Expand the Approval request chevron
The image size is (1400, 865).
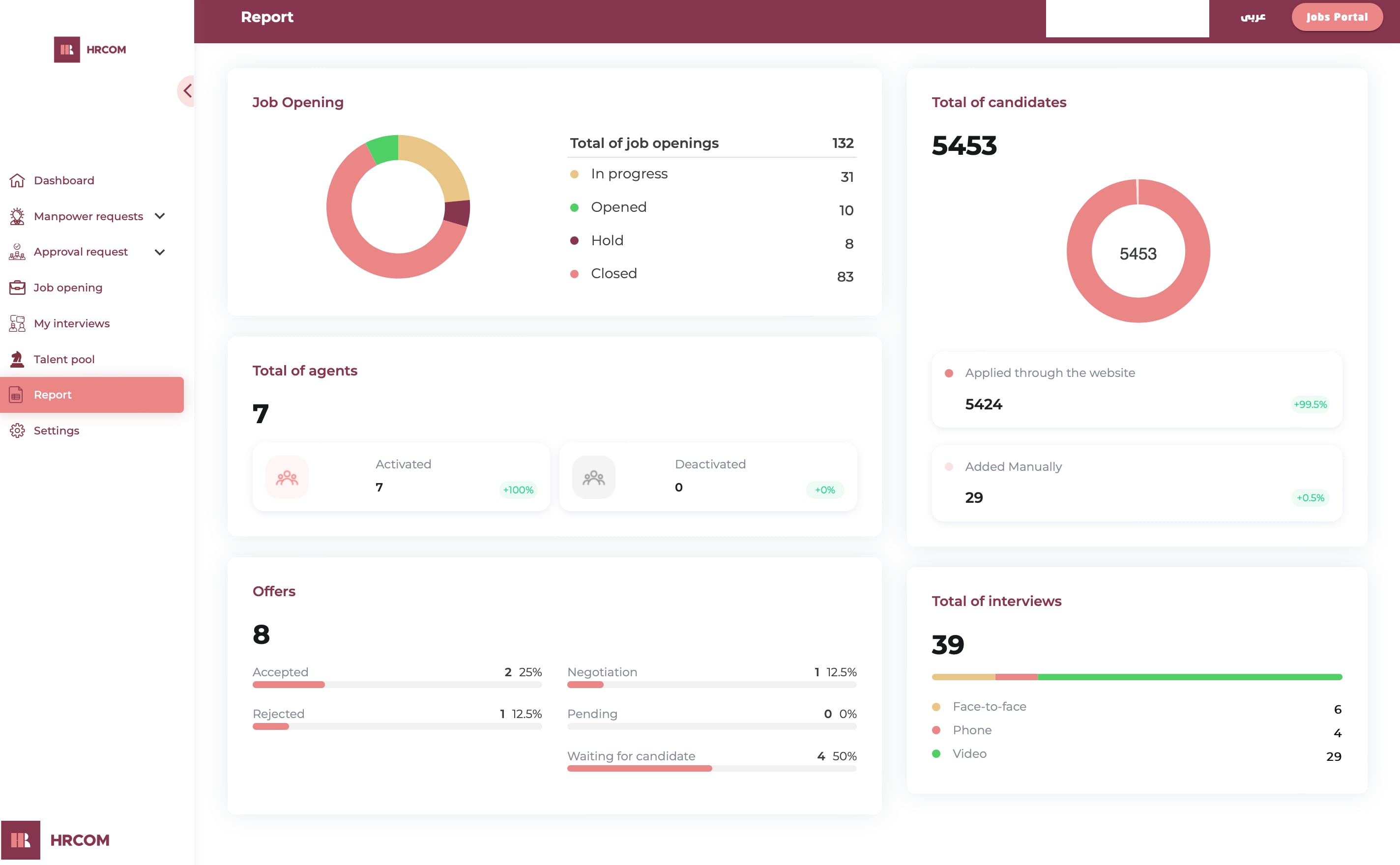(x=160, y=252)
